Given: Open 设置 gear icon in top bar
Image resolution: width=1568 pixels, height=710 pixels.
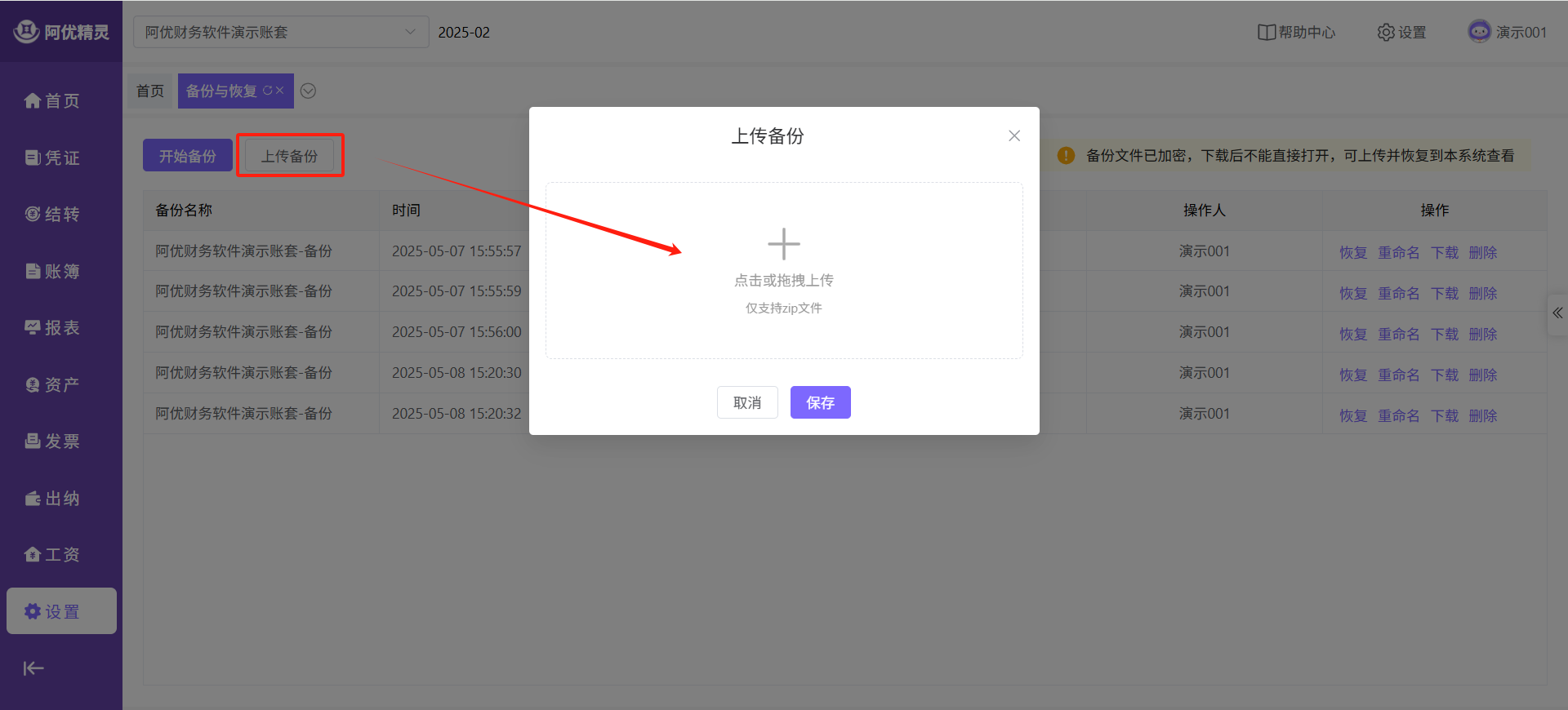Looking at the screenshot, I should pos(1386,33).
